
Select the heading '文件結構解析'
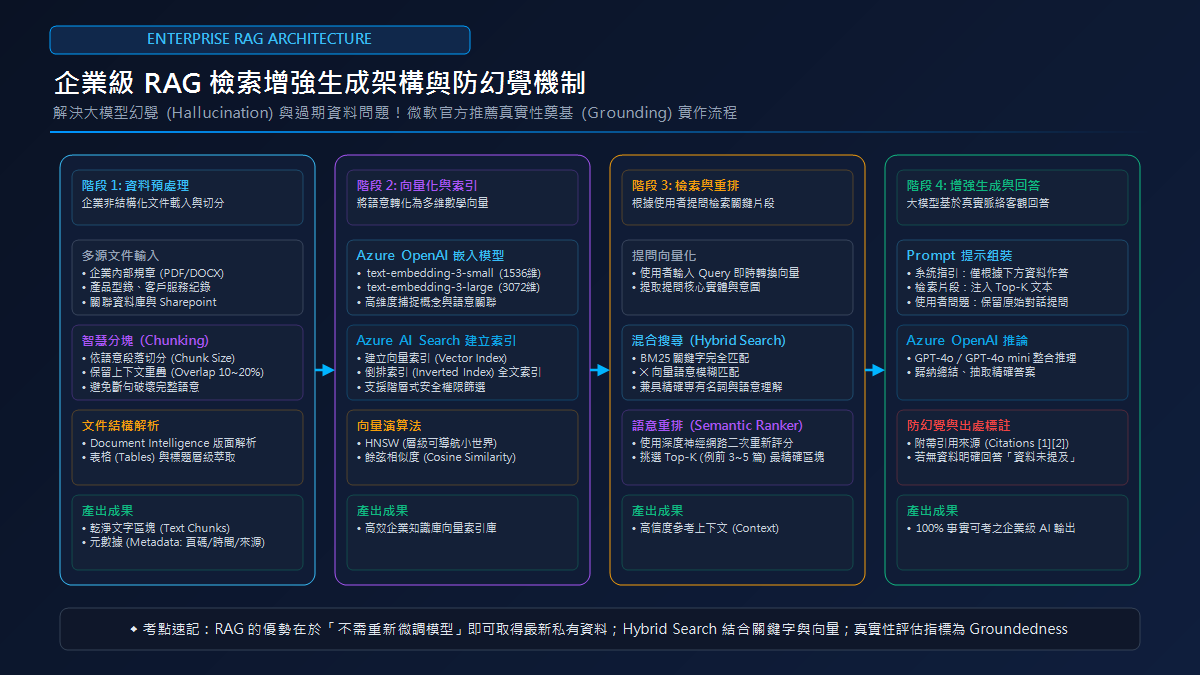coord(121,425)
